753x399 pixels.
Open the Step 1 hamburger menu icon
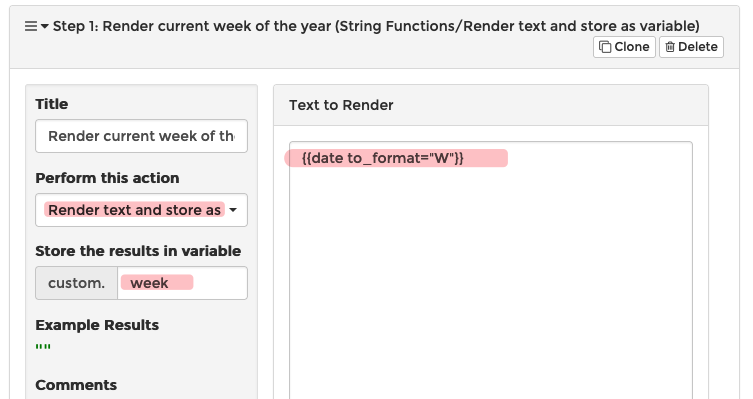31,26
